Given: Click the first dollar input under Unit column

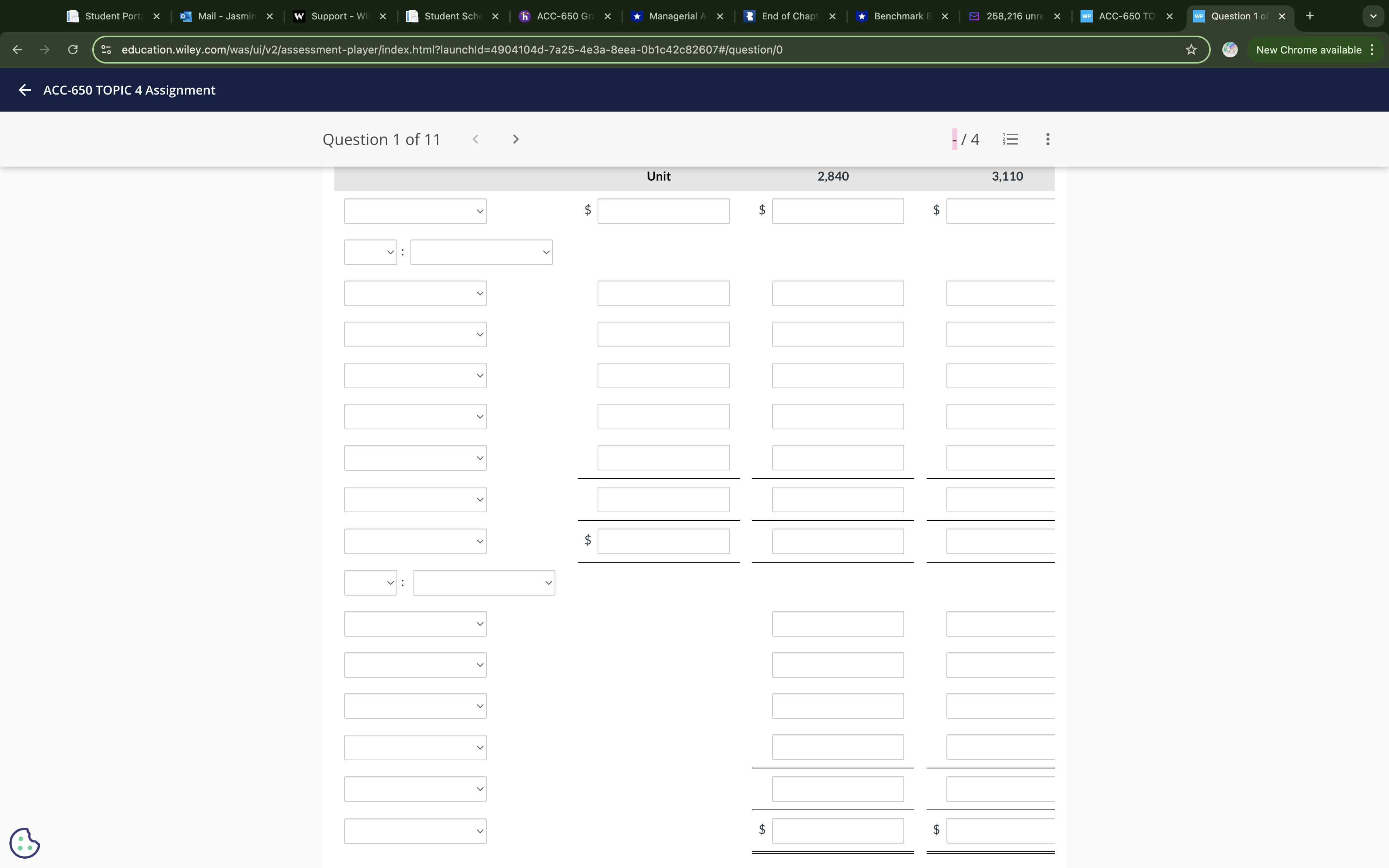Looking at the screenshot, I should click(x=663, y=211).
